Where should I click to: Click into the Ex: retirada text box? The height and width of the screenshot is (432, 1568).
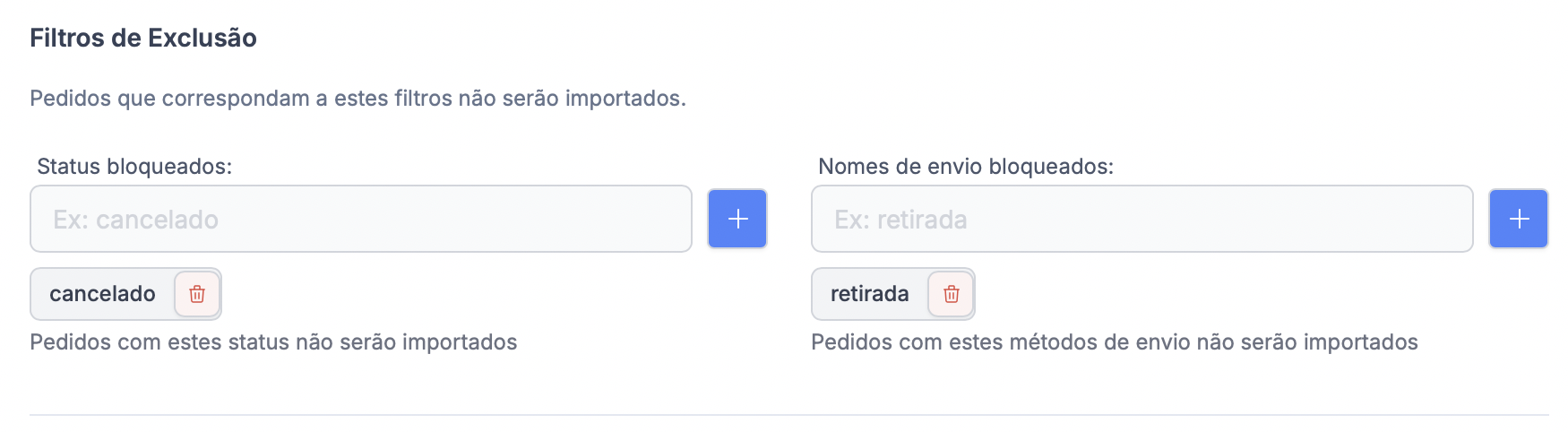1142,219
